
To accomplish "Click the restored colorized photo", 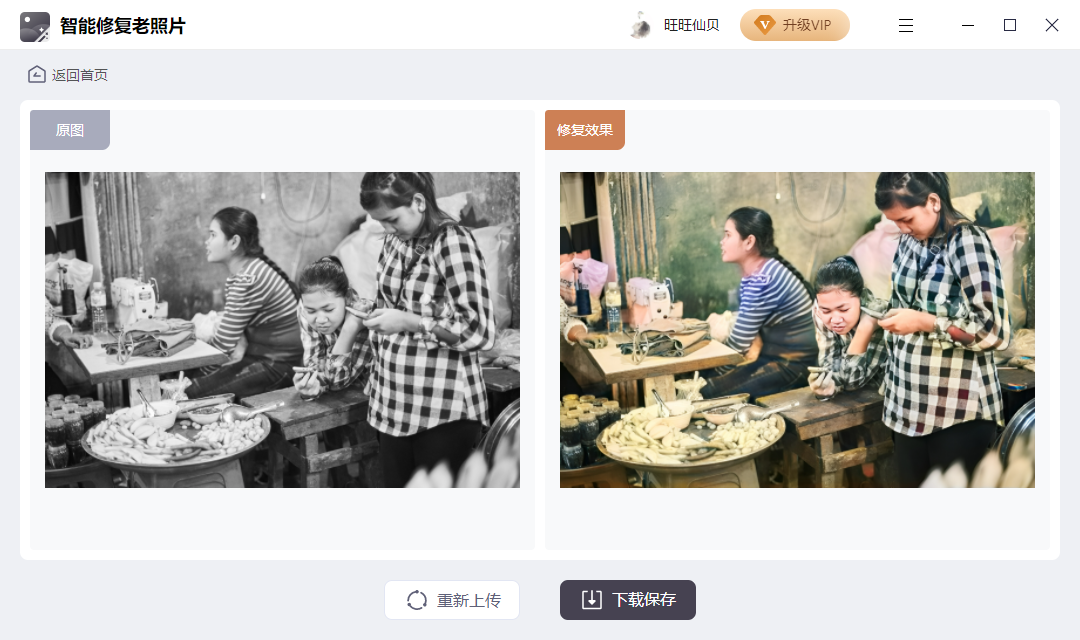I will coord(797,330).
